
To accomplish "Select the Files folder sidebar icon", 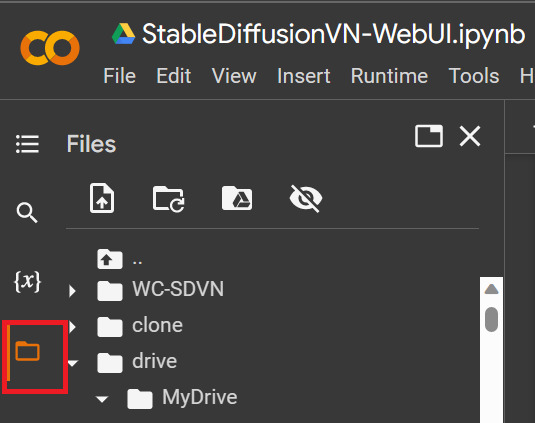I will [x=28, y=351].
